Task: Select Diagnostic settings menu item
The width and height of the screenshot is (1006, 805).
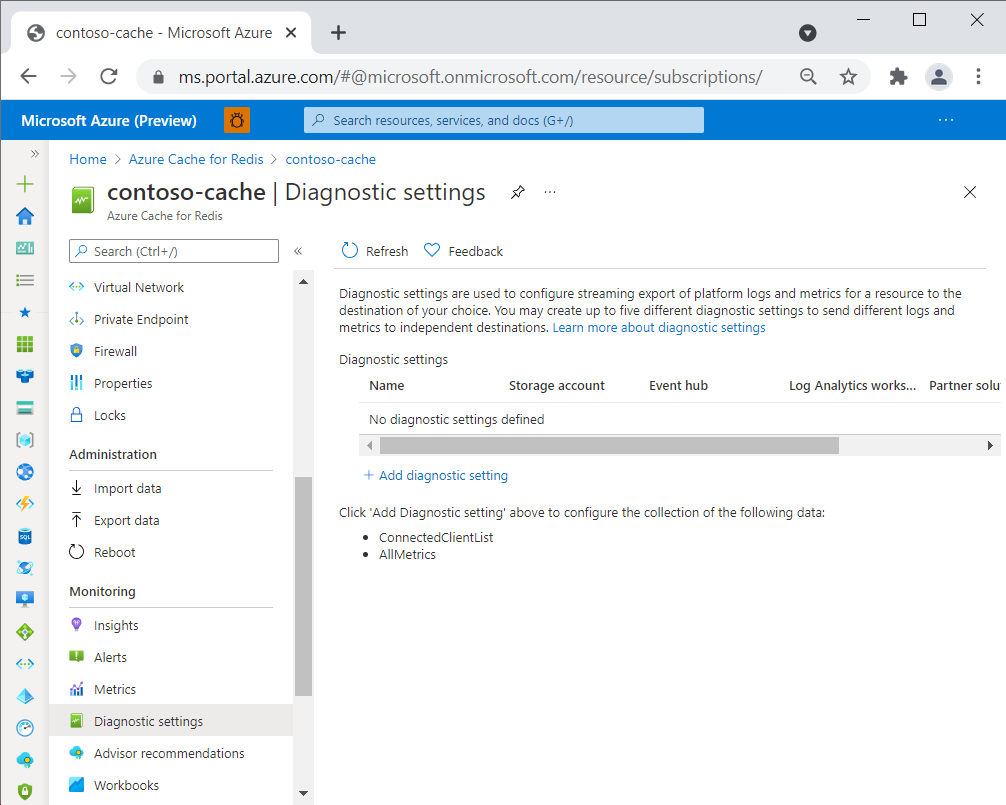Action: tap(171, 721)
